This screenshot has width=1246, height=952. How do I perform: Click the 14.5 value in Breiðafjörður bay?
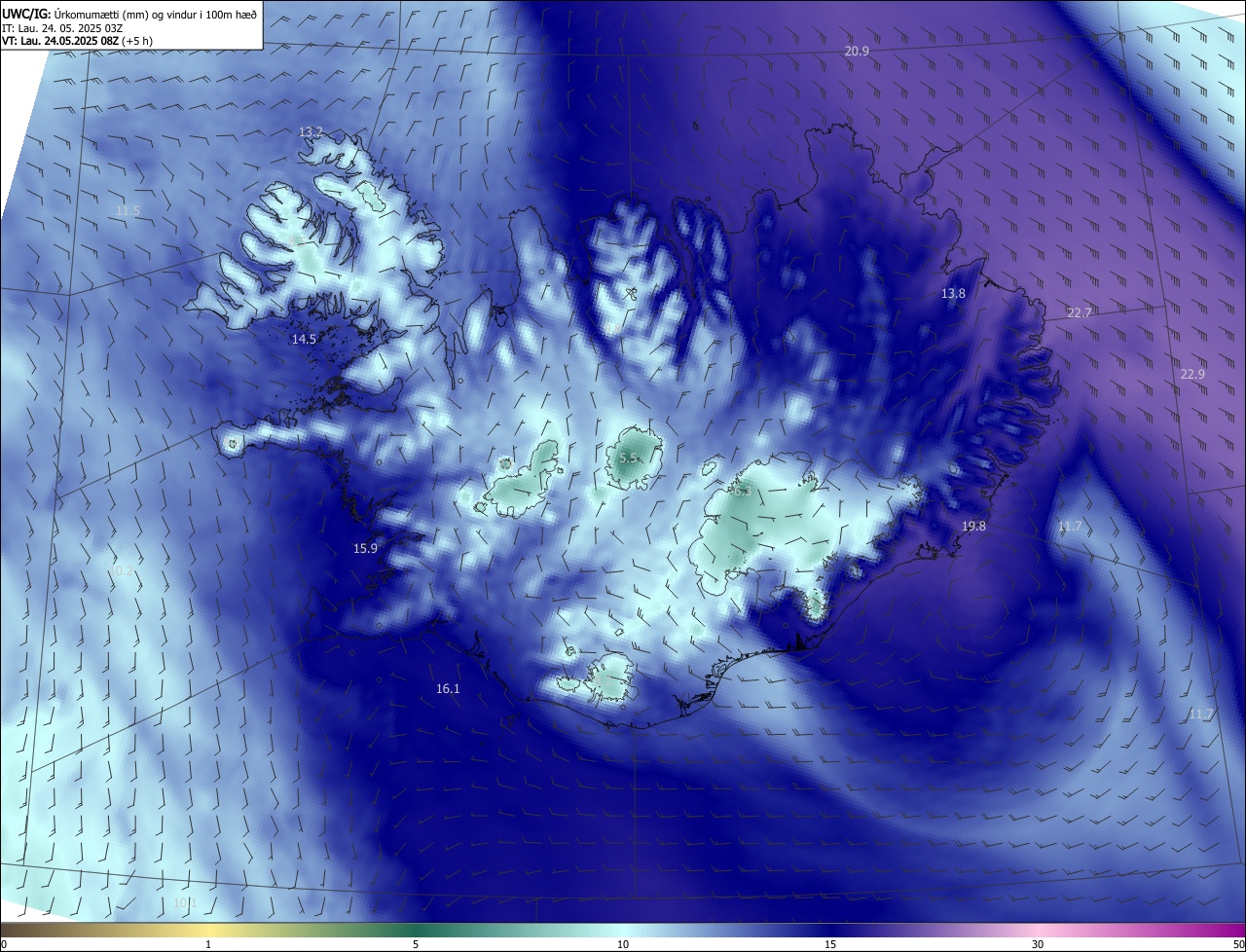(x=304, y=339)
